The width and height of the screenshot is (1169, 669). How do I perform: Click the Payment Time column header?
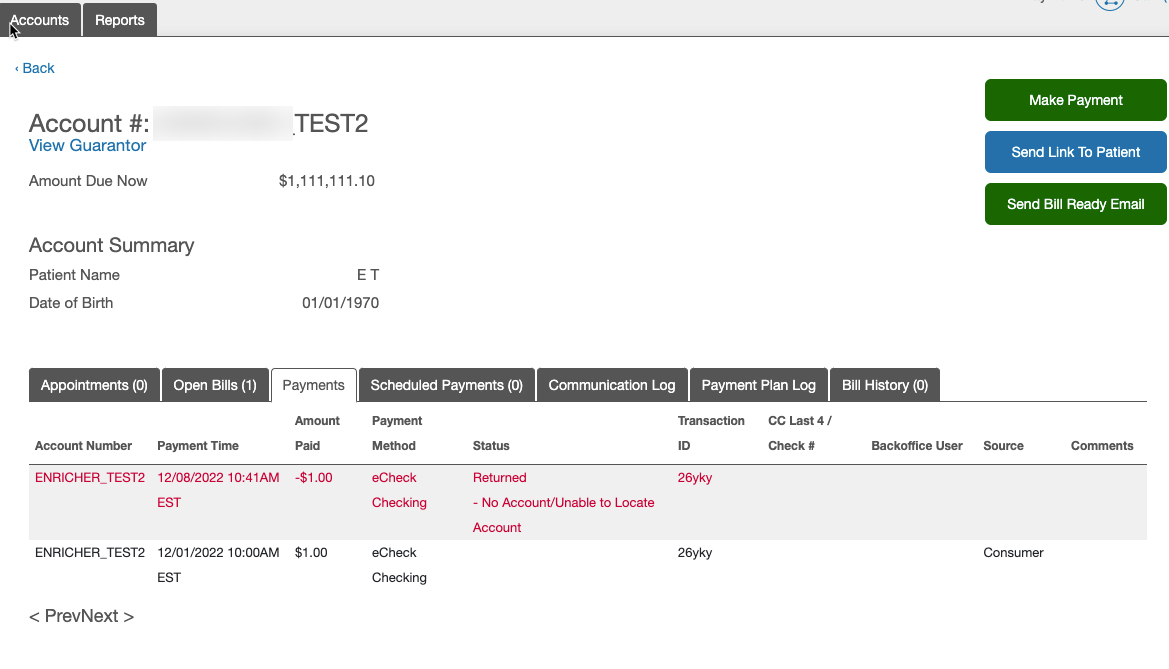pyautogui.click(x=197, y=446)
